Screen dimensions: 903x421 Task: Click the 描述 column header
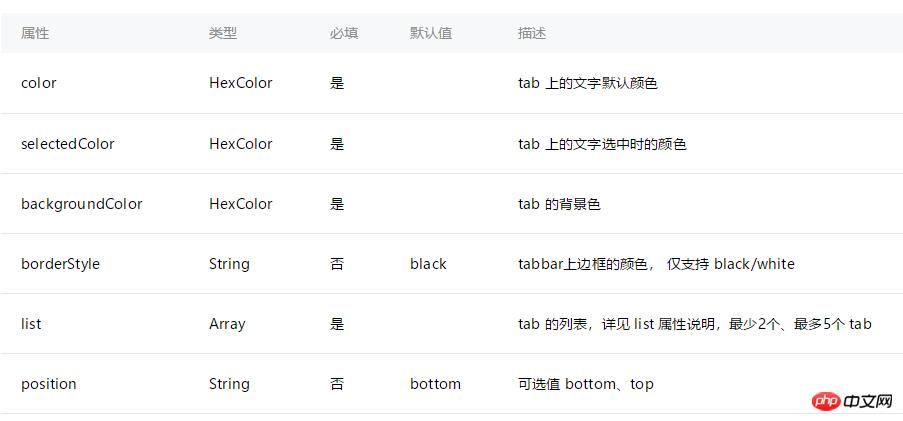click(x=532, y=33)
